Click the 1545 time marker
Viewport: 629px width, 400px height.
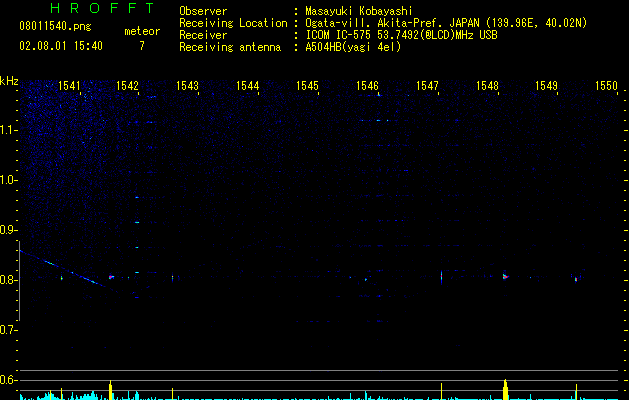[x=307, y=86]
